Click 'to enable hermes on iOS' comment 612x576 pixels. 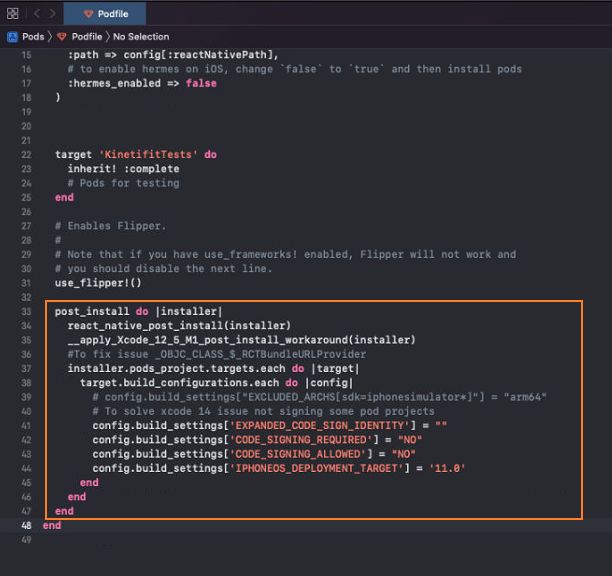(x=295, y=69)
